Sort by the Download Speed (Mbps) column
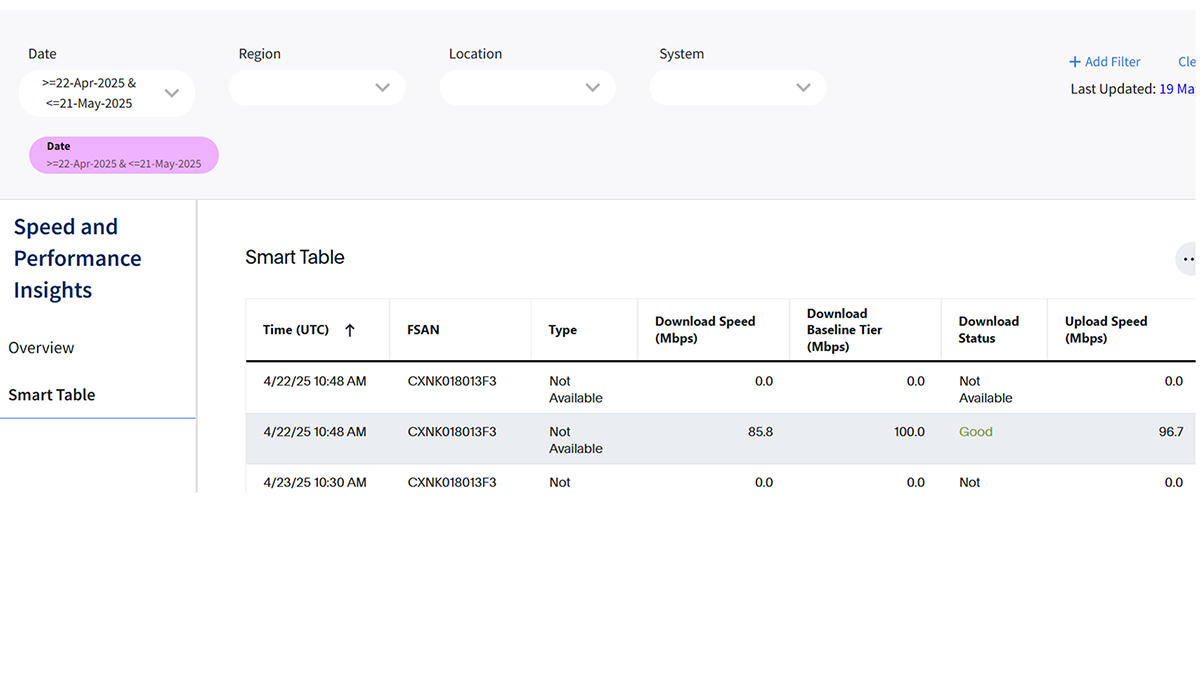The width and height of the screenshot is (1200, 675). (x=705, y=330)
